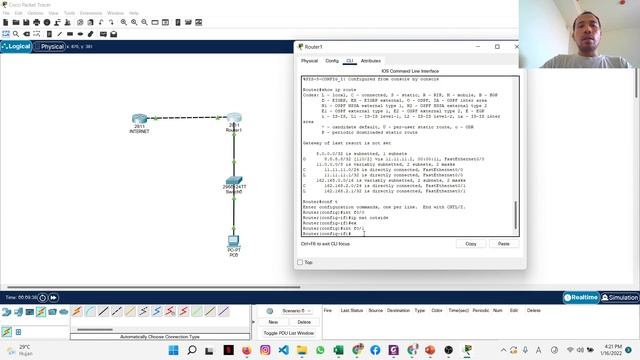The height and width of the screenshot is (360, 640).
Task: Switch to Simulation mode
Action: 620,298
